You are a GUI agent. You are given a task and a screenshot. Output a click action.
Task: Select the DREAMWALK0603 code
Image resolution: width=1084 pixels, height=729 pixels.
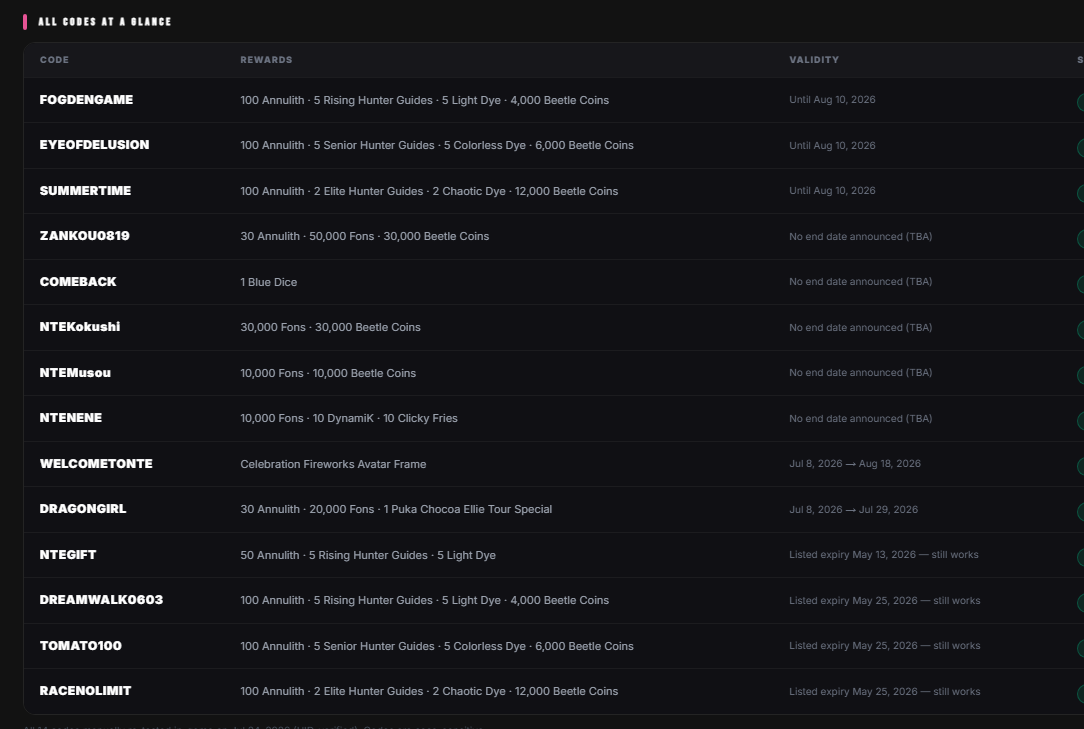coord(101,600)
